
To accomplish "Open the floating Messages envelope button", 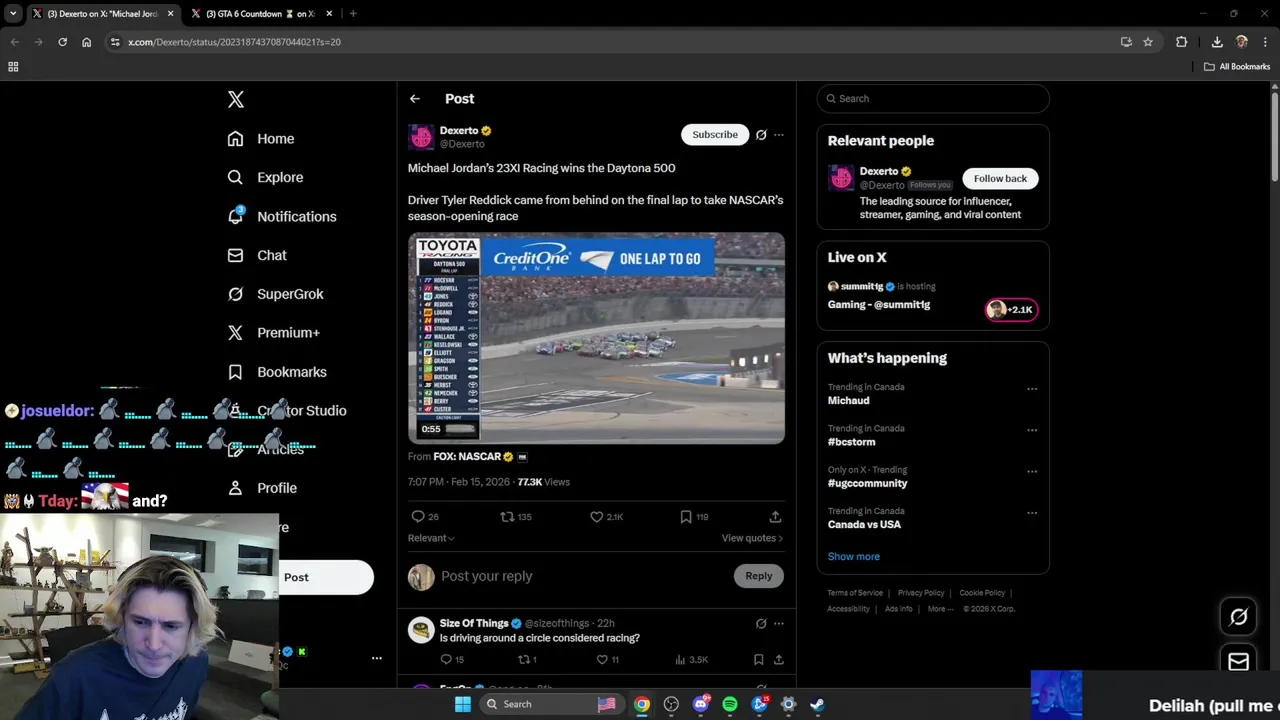I will pos(1238,662).
